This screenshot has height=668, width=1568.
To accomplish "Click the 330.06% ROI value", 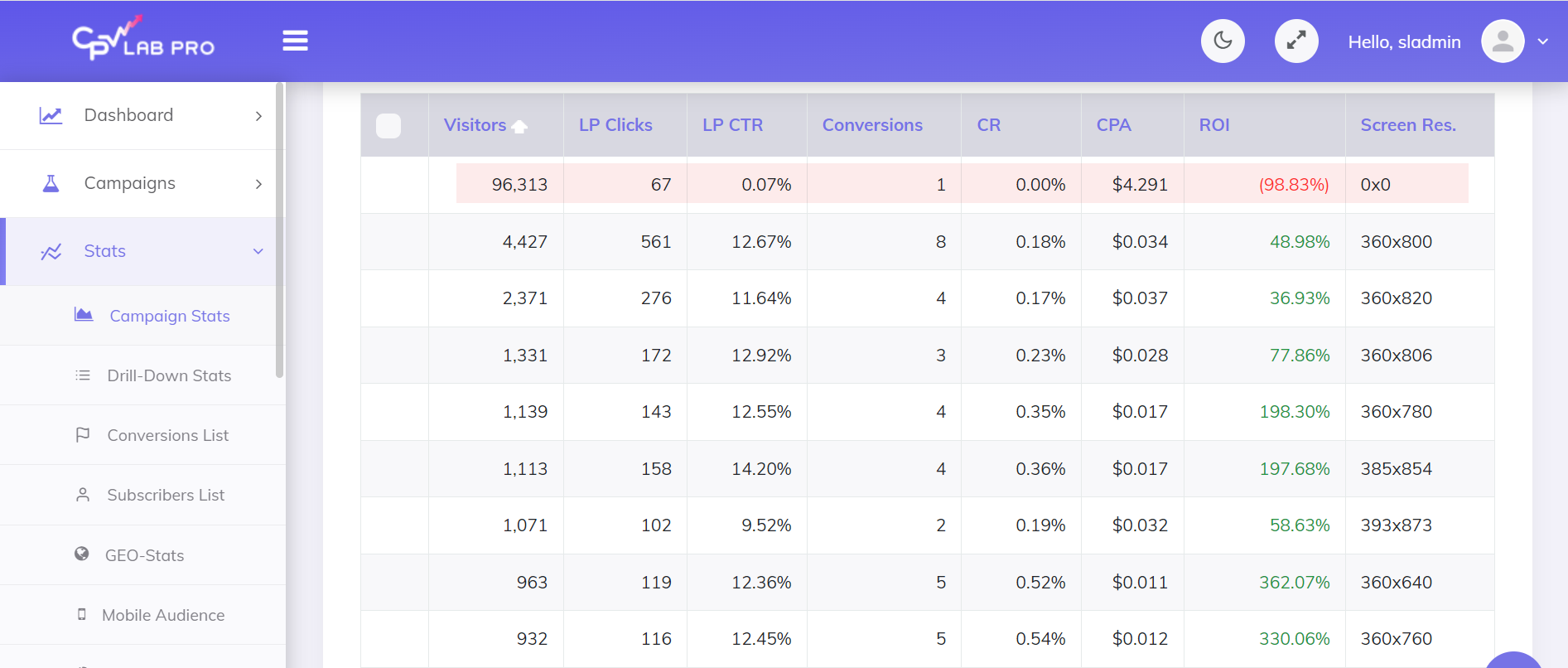I will click(x=1295, y=638).
